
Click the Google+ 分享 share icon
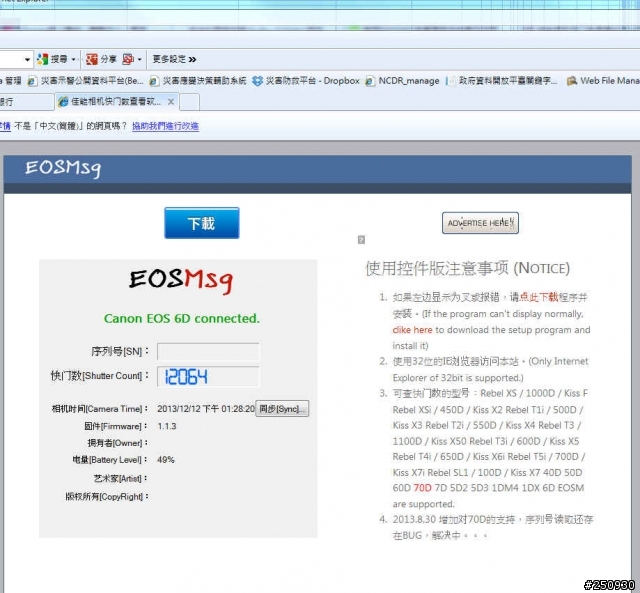pyautogui.click(x=92, y=59)
